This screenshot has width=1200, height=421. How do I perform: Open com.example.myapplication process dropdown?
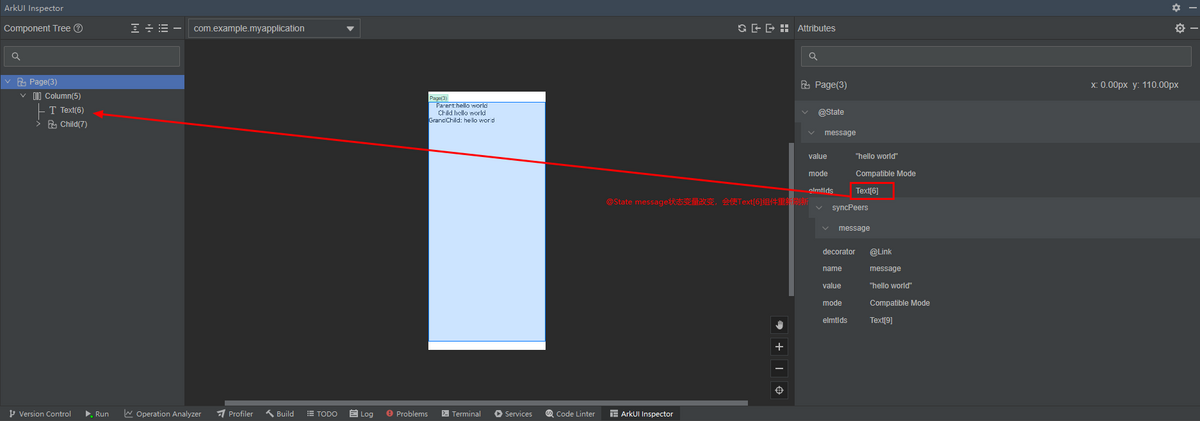tap(273, 28)
